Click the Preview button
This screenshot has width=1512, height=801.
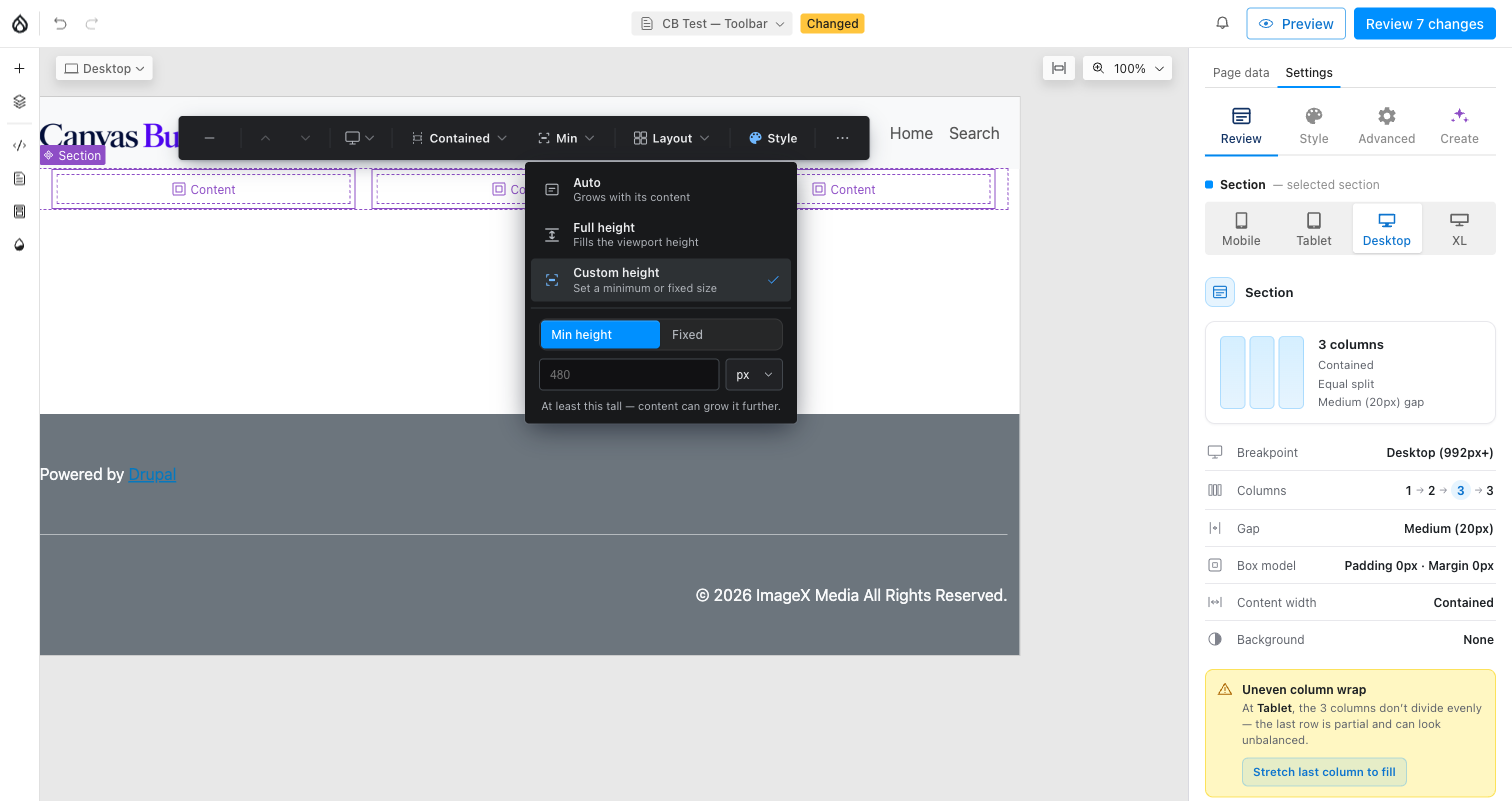click(x=1296, y=23)
